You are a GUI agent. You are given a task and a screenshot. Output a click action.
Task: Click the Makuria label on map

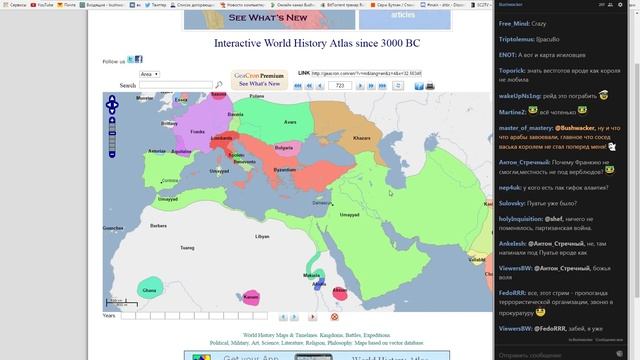pos(311,276)
